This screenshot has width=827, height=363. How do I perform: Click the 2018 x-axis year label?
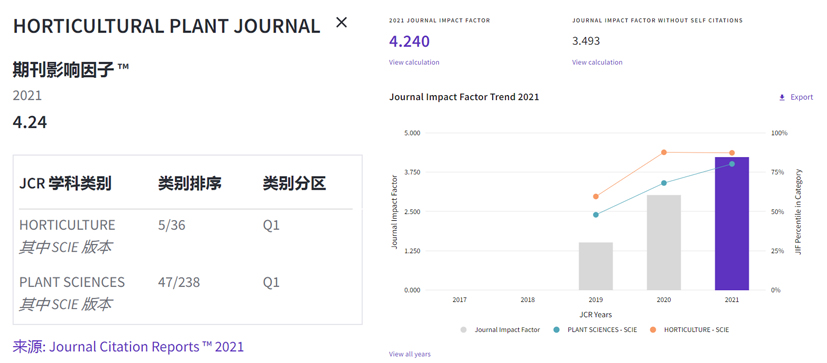click(527, 300)
